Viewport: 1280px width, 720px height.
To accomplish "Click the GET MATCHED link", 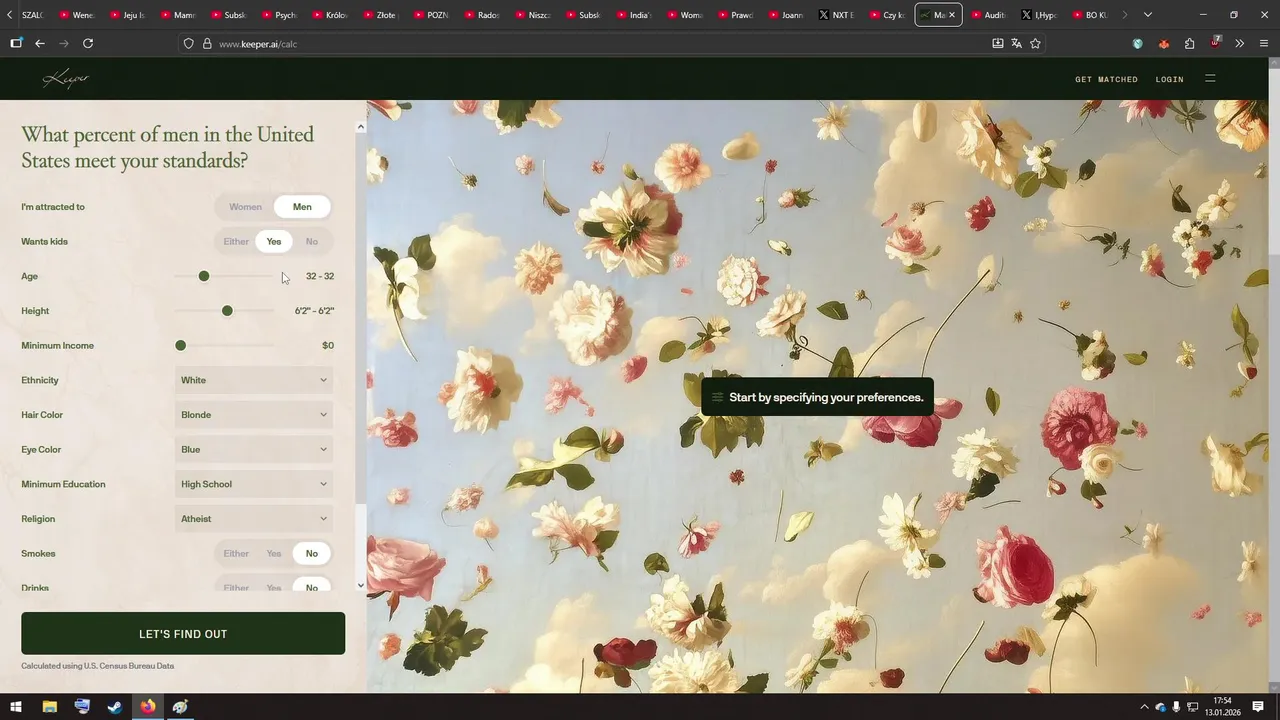I will tap(1106, 79).
